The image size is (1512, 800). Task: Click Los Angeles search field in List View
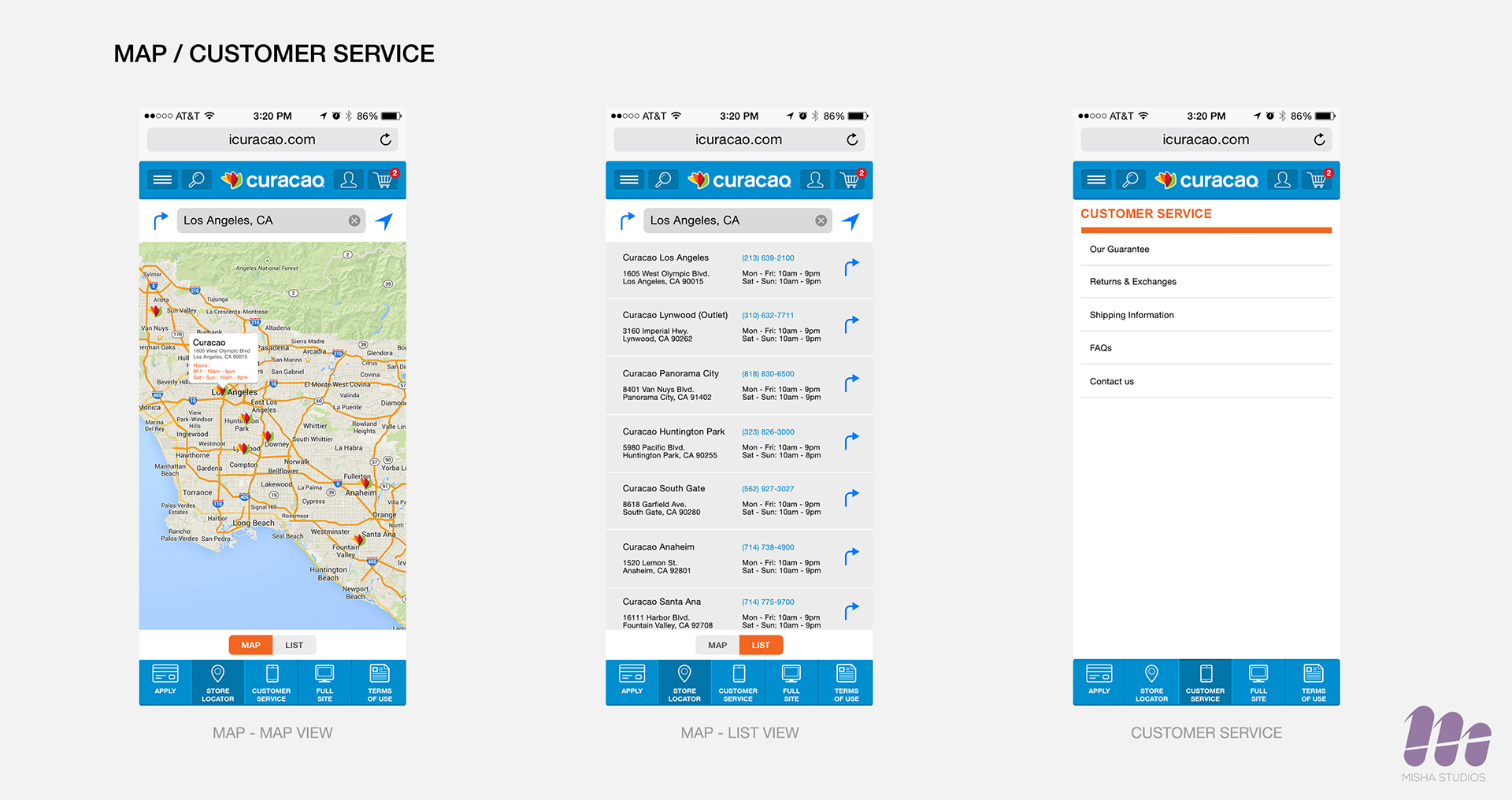pos(738,220)
